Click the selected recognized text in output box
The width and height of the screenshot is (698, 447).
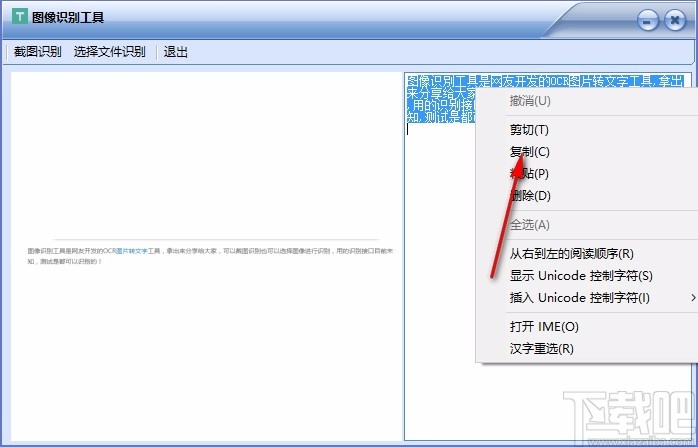[441, 99]
